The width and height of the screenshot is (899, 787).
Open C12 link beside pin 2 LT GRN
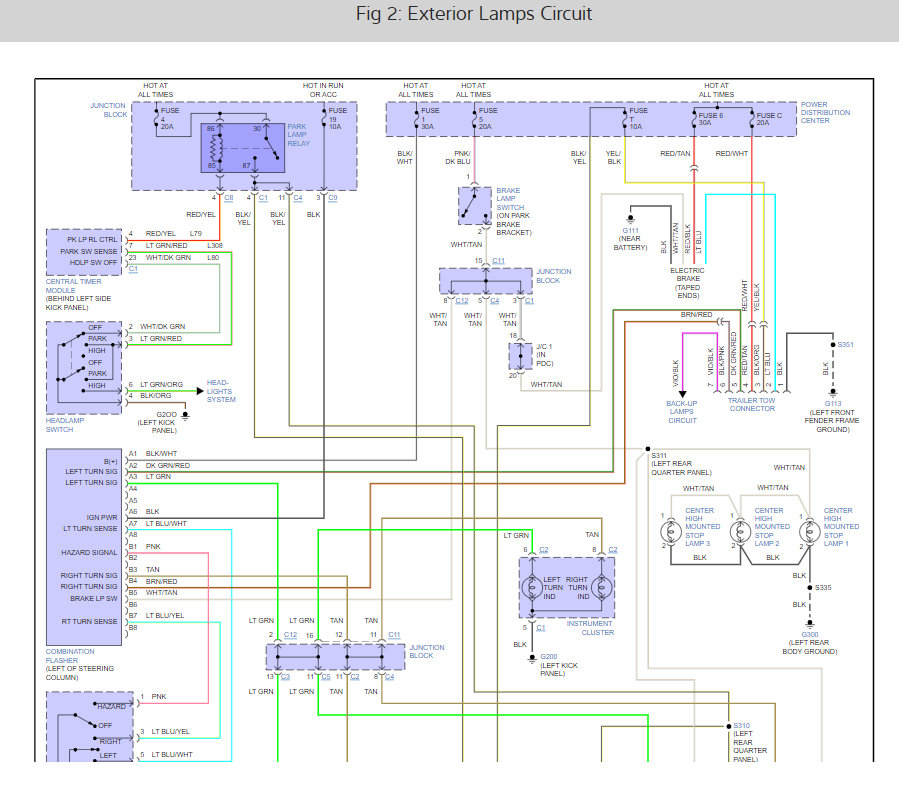(290, 635)
